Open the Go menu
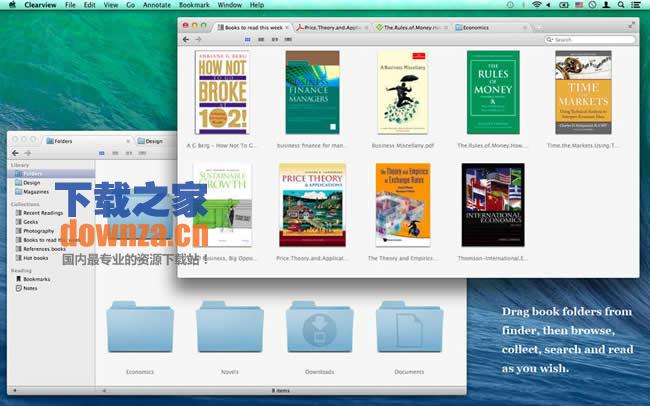 (131, 5)
